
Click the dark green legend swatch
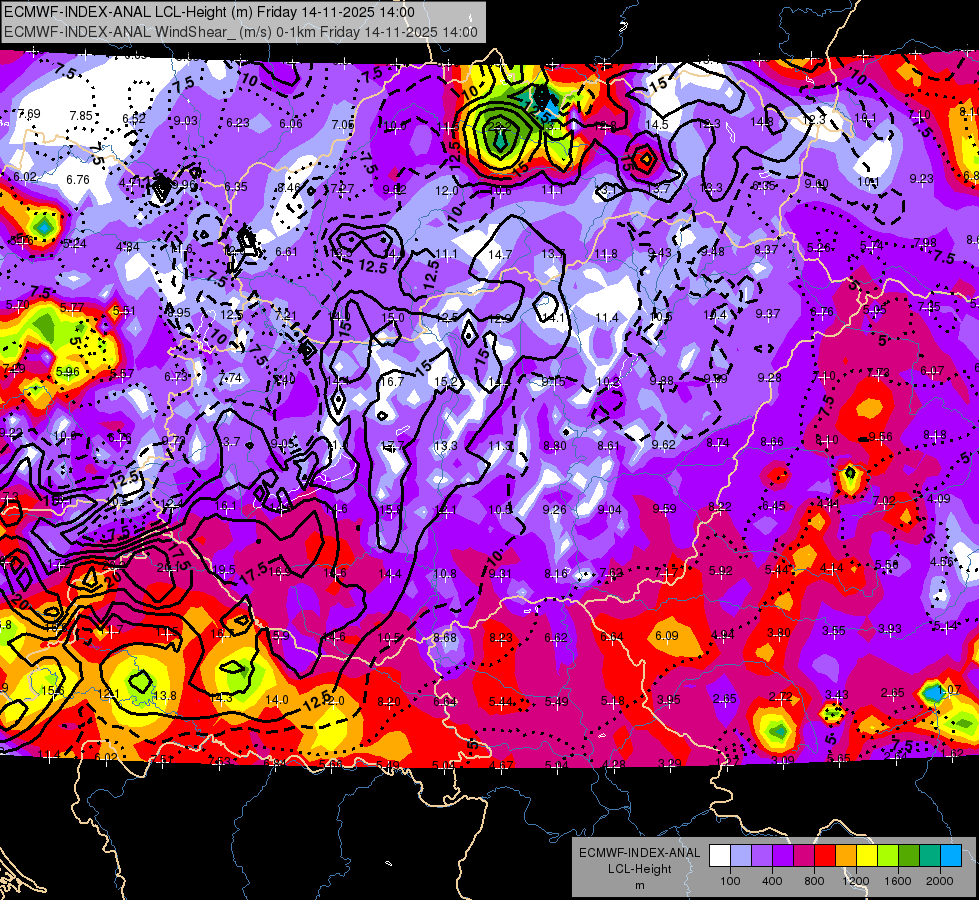(x=909, y=855)
